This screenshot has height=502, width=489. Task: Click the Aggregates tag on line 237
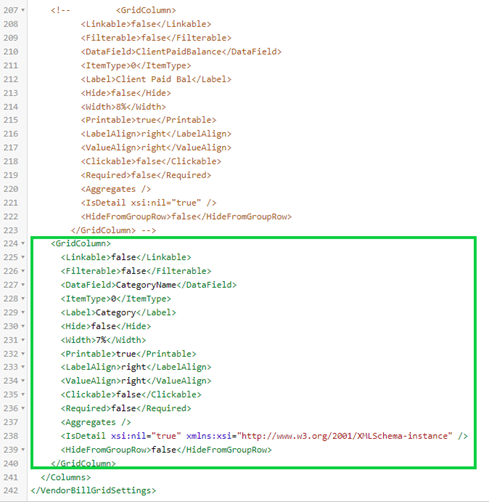96,422
